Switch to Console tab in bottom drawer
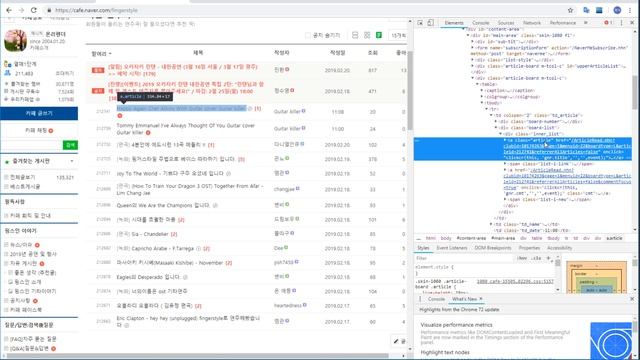640x360 pixels. pos(436,299)
